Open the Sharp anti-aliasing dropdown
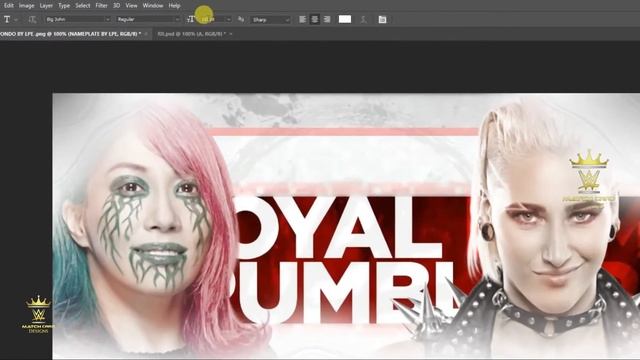 (271, 19)
